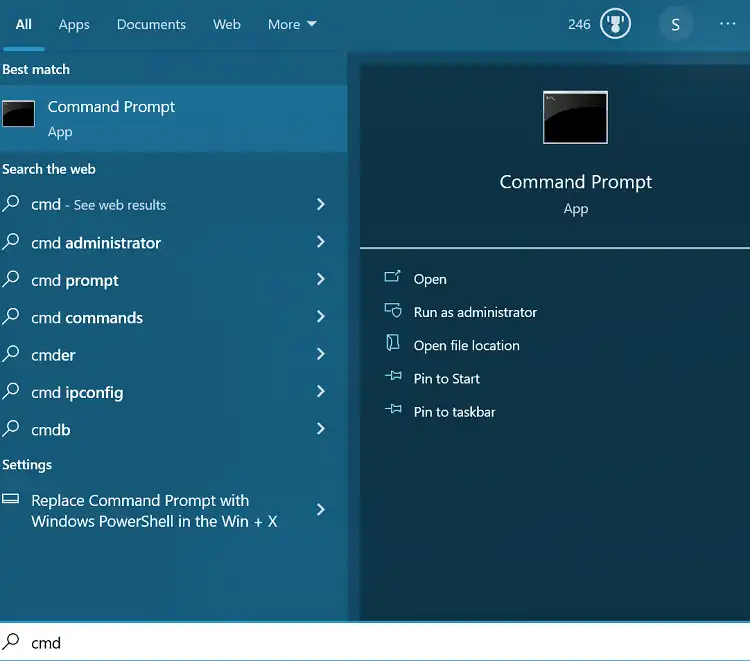
Task: Click magnifier icon beside 'cmd ipconfig'
Action: pyautogui.click(x=11, y=391)
